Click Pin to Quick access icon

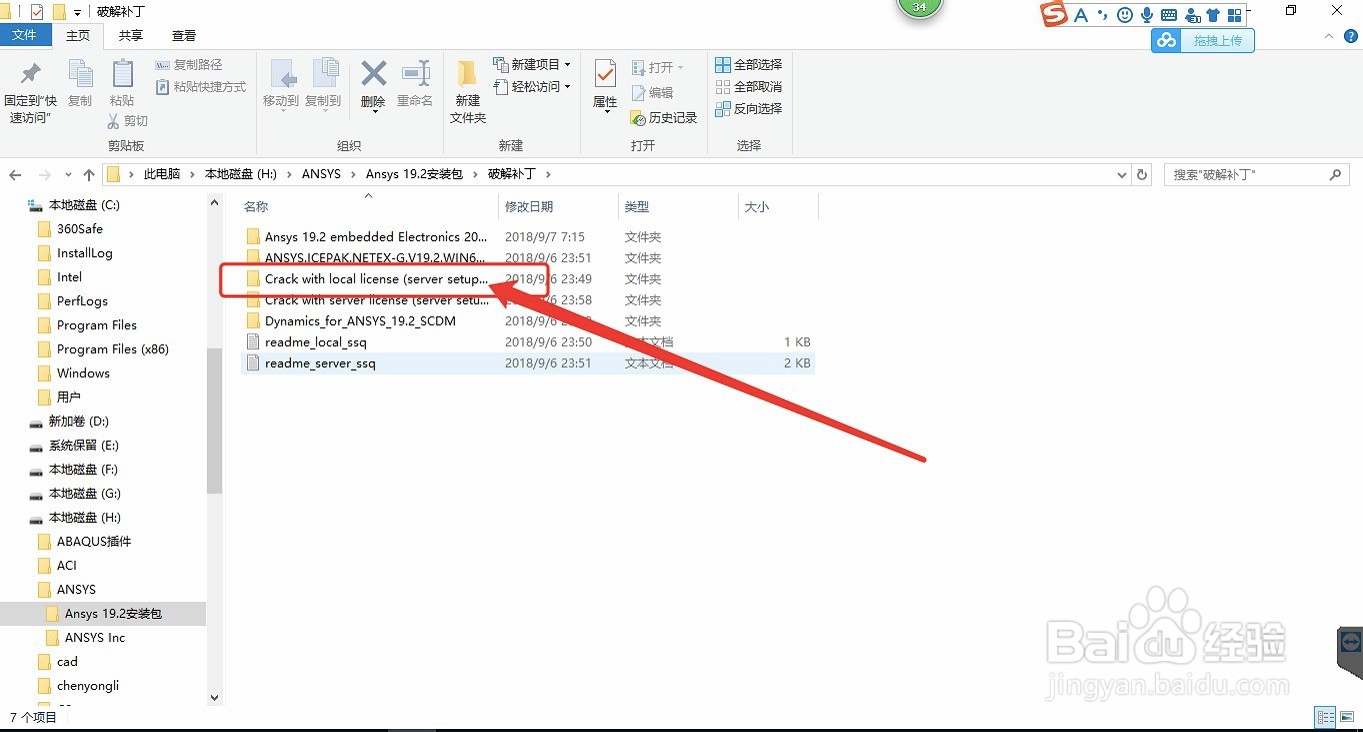click(x=30, y=74)
